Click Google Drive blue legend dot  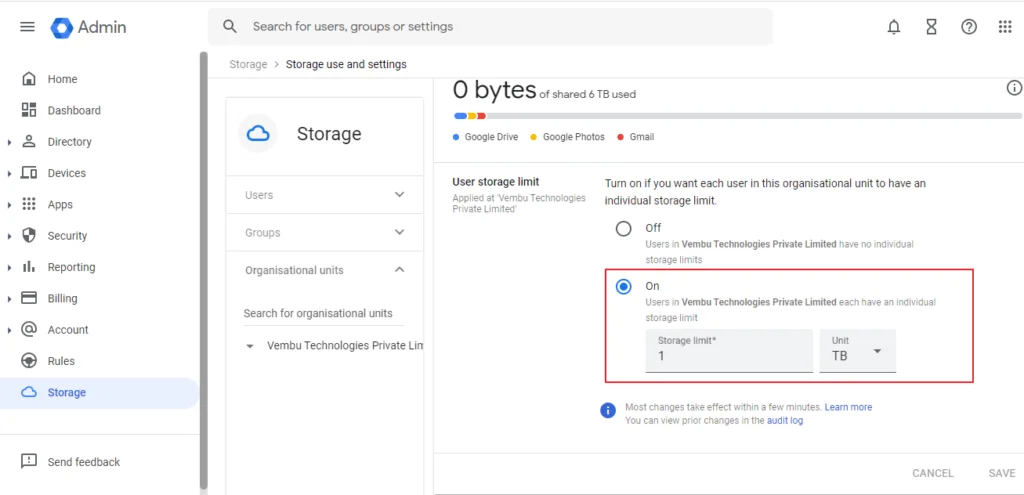tap(456, 137)
